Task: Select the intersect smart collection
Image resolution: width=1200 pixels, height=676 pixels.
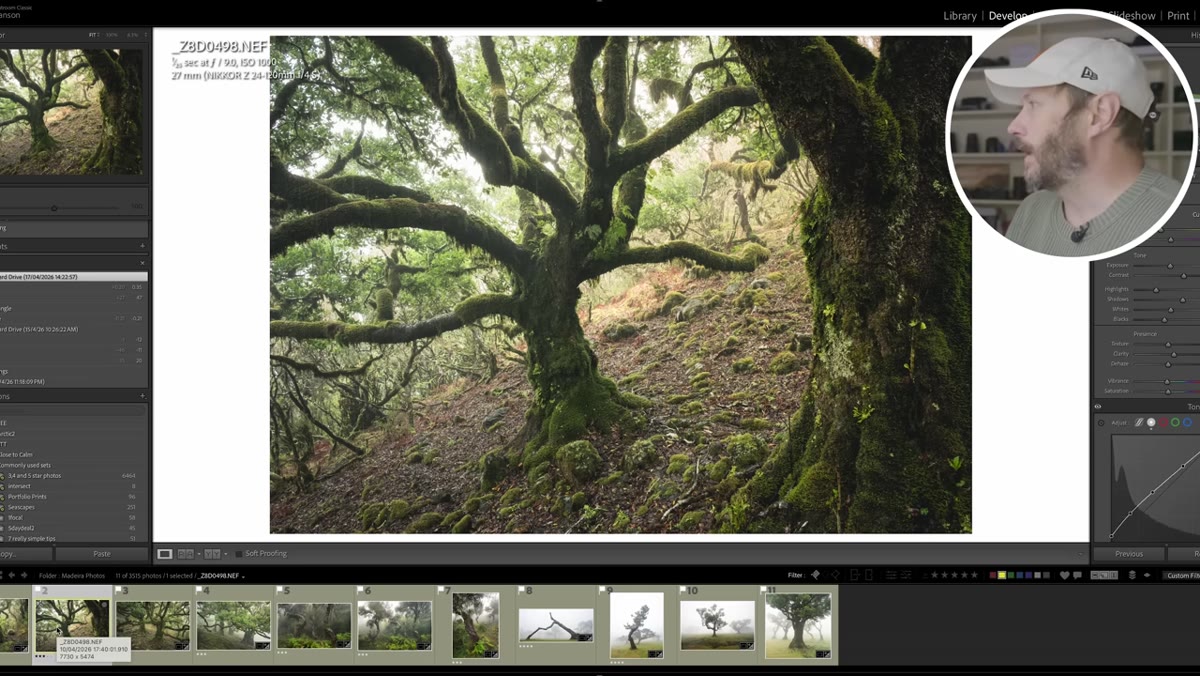Action: pyautogui.click(x=19, y=486)
